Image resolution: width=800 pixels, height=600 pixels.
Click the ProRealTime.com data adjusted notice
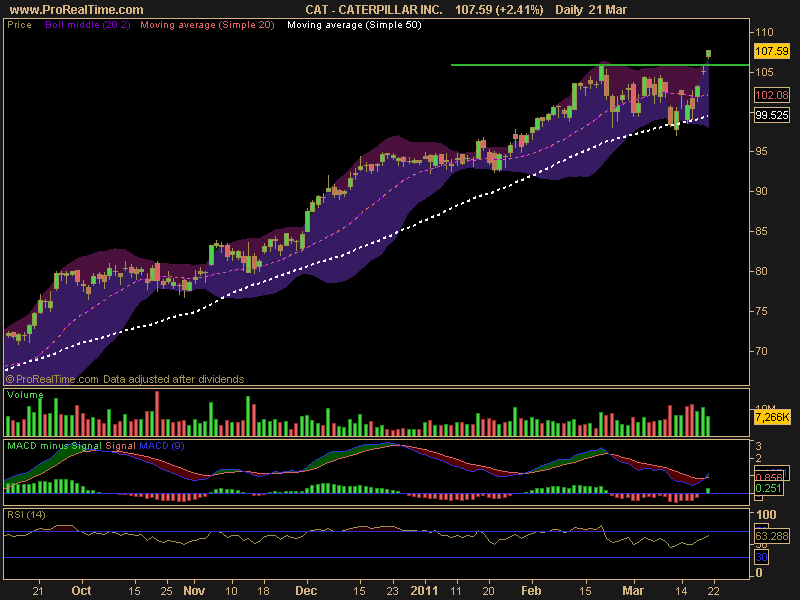pyautogui.click(x=124, y=379)
